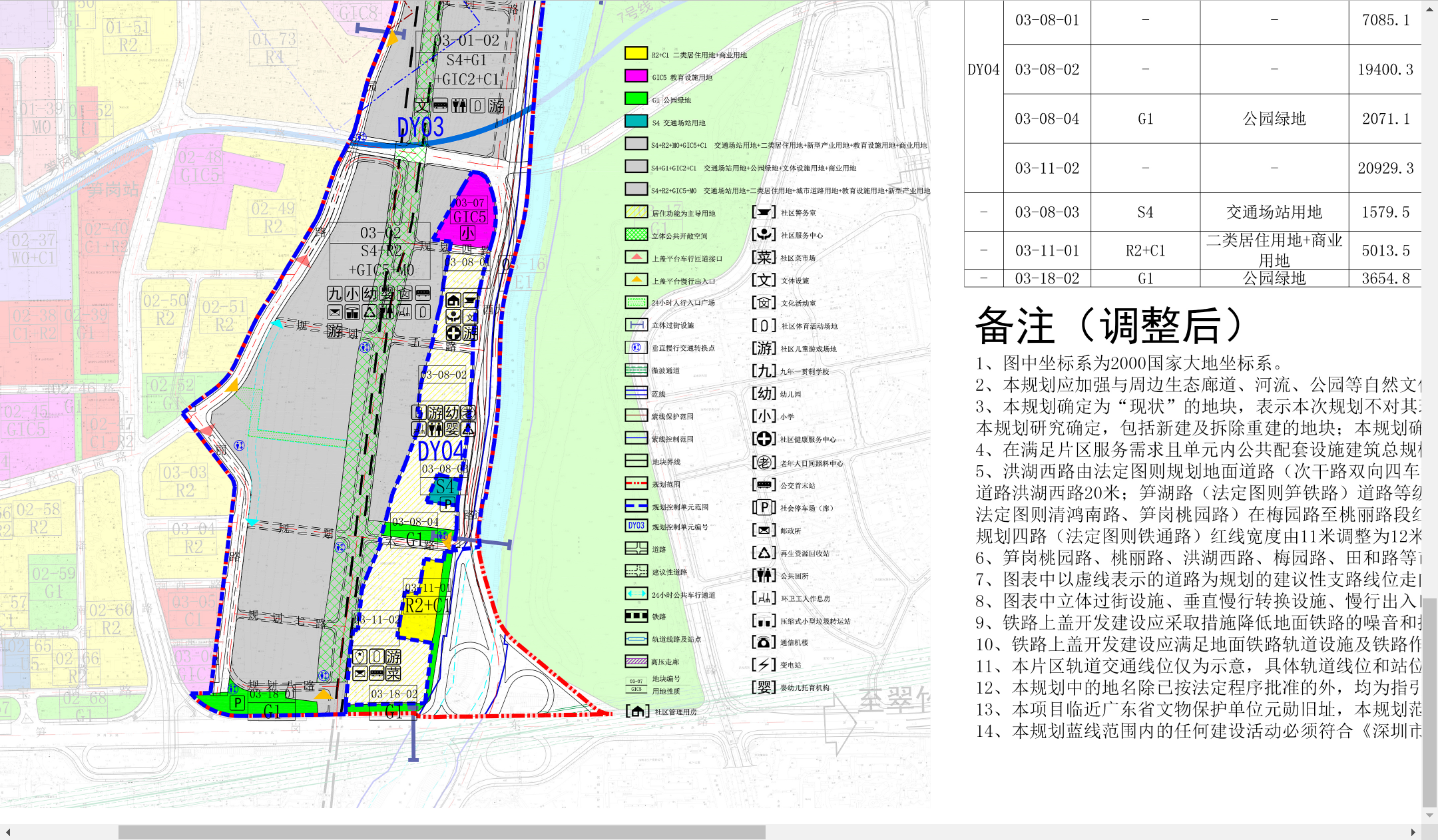Click the telecom building telephone icon
Image resolution: width=1438 pixels, height=840 pixels.
[x=764, y=642]
